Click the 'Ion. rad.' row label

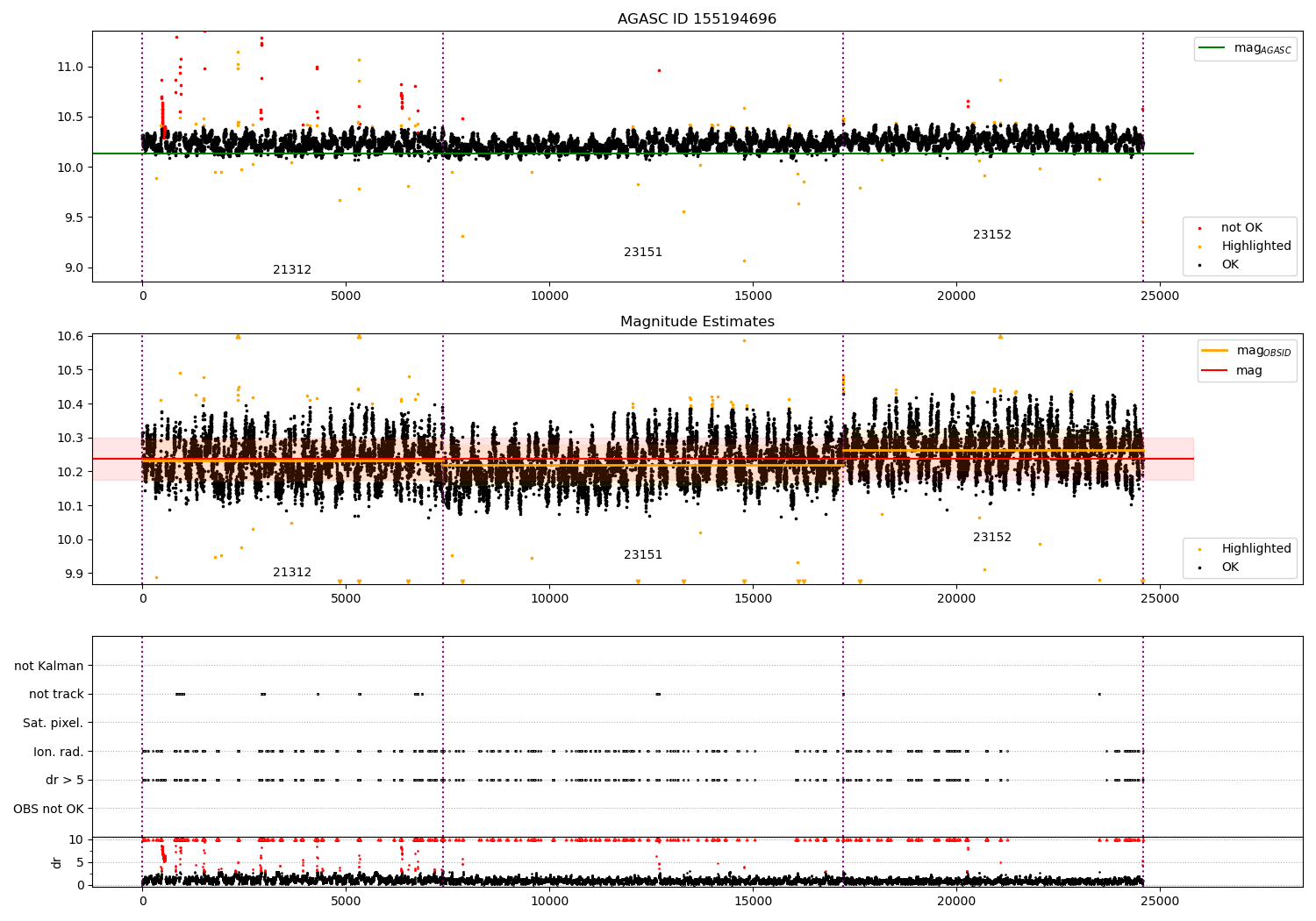(59, 752)
